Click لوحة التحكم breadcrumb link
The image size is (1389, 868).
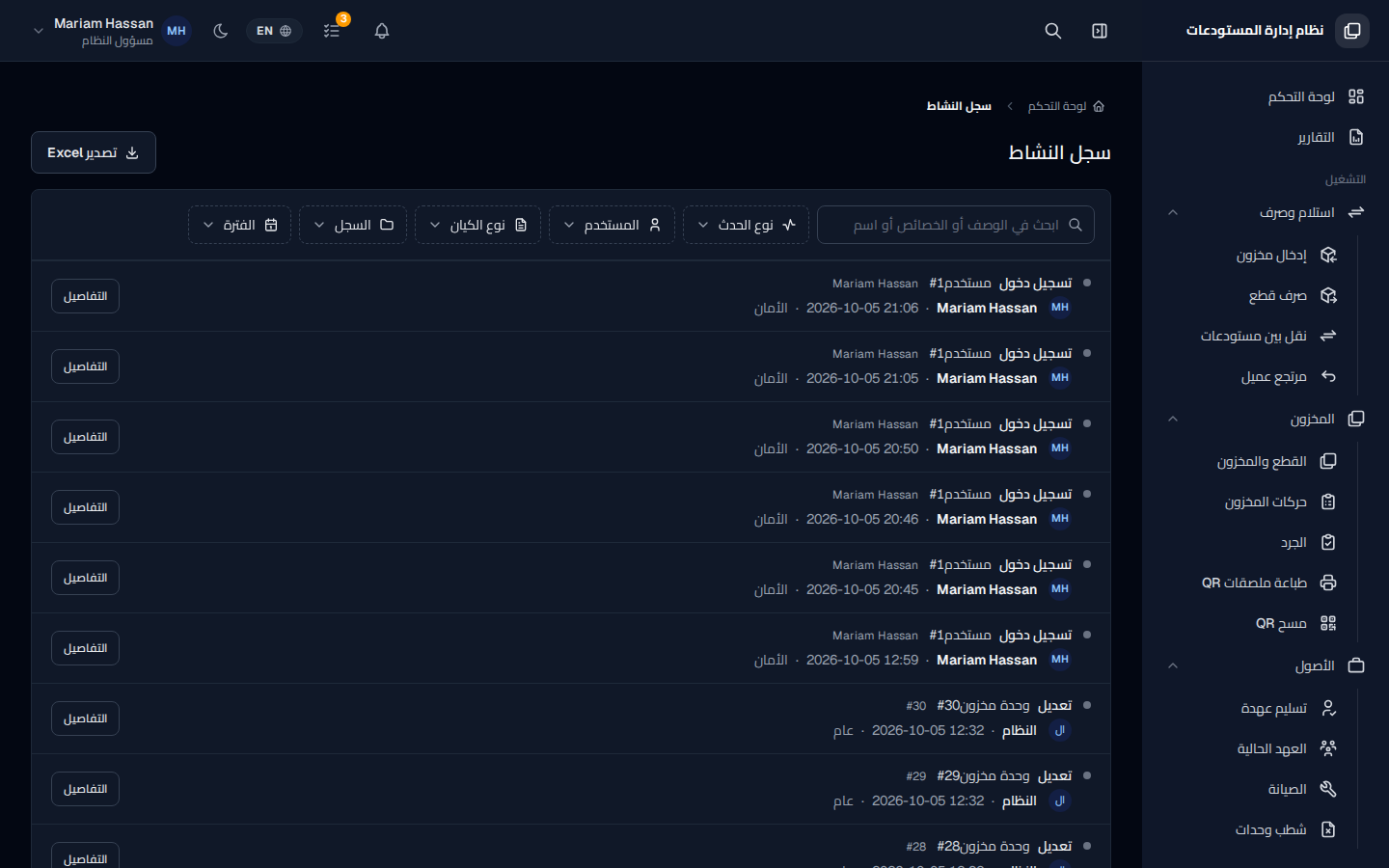pyautogui.click(x=1066, y=106)
